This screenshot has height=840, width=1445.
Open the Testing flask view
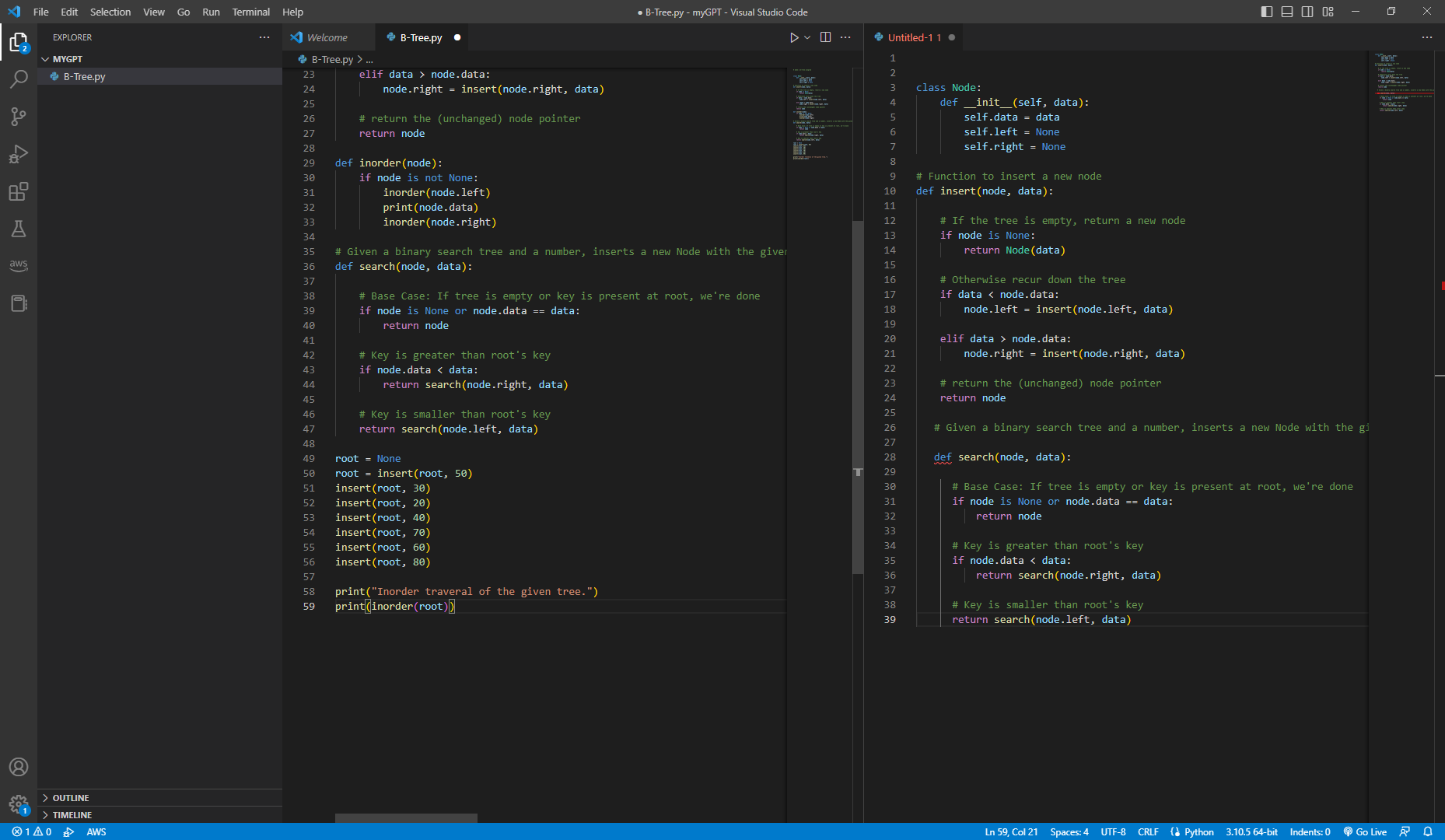[x=19, y=229]
